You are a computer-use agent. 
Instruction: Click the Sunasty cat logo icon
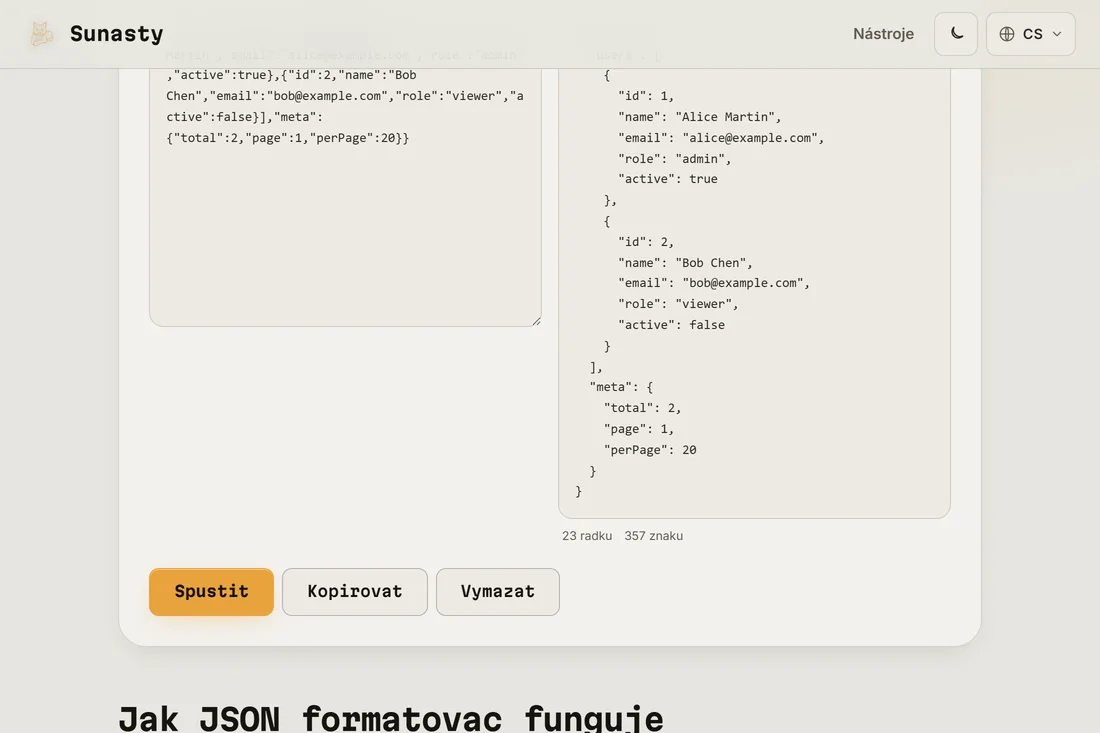[41, 34]
